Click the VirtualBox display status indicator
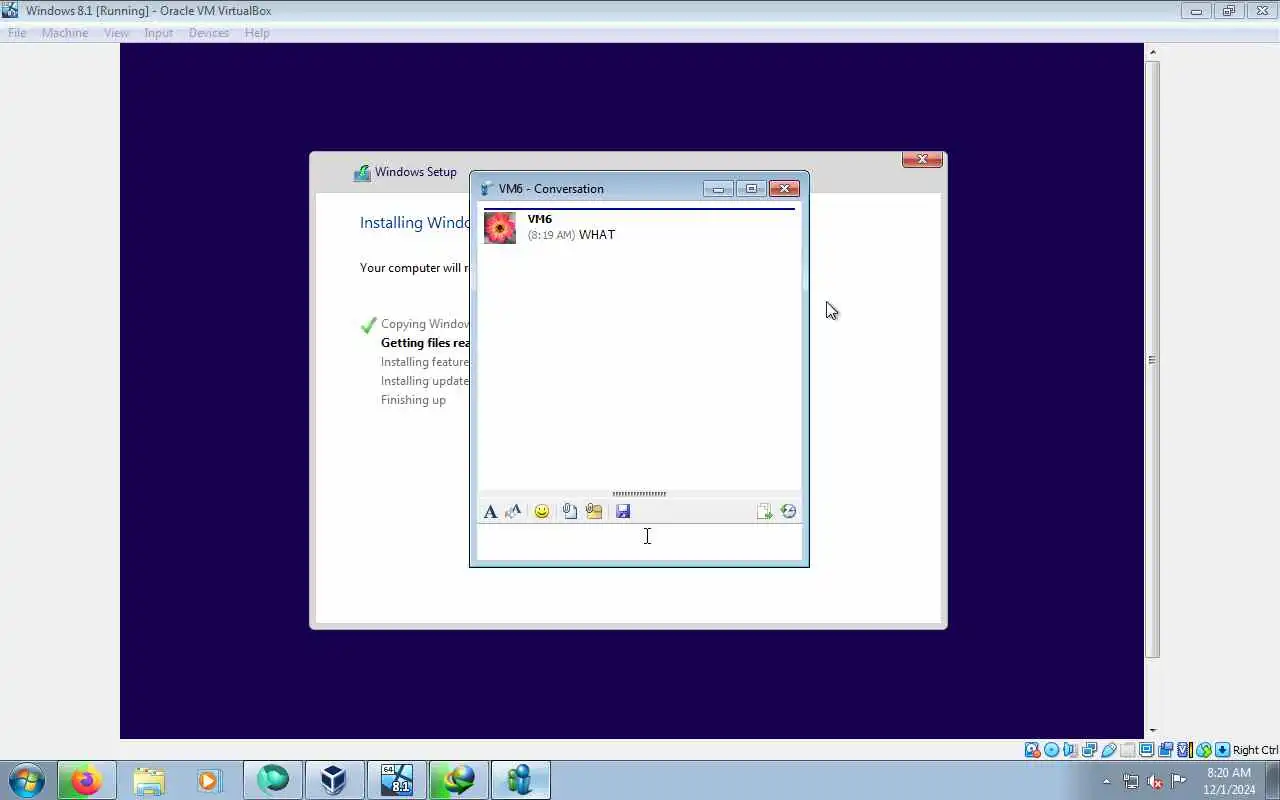This screenshot has height=800, width=1280. [1147, 750]
